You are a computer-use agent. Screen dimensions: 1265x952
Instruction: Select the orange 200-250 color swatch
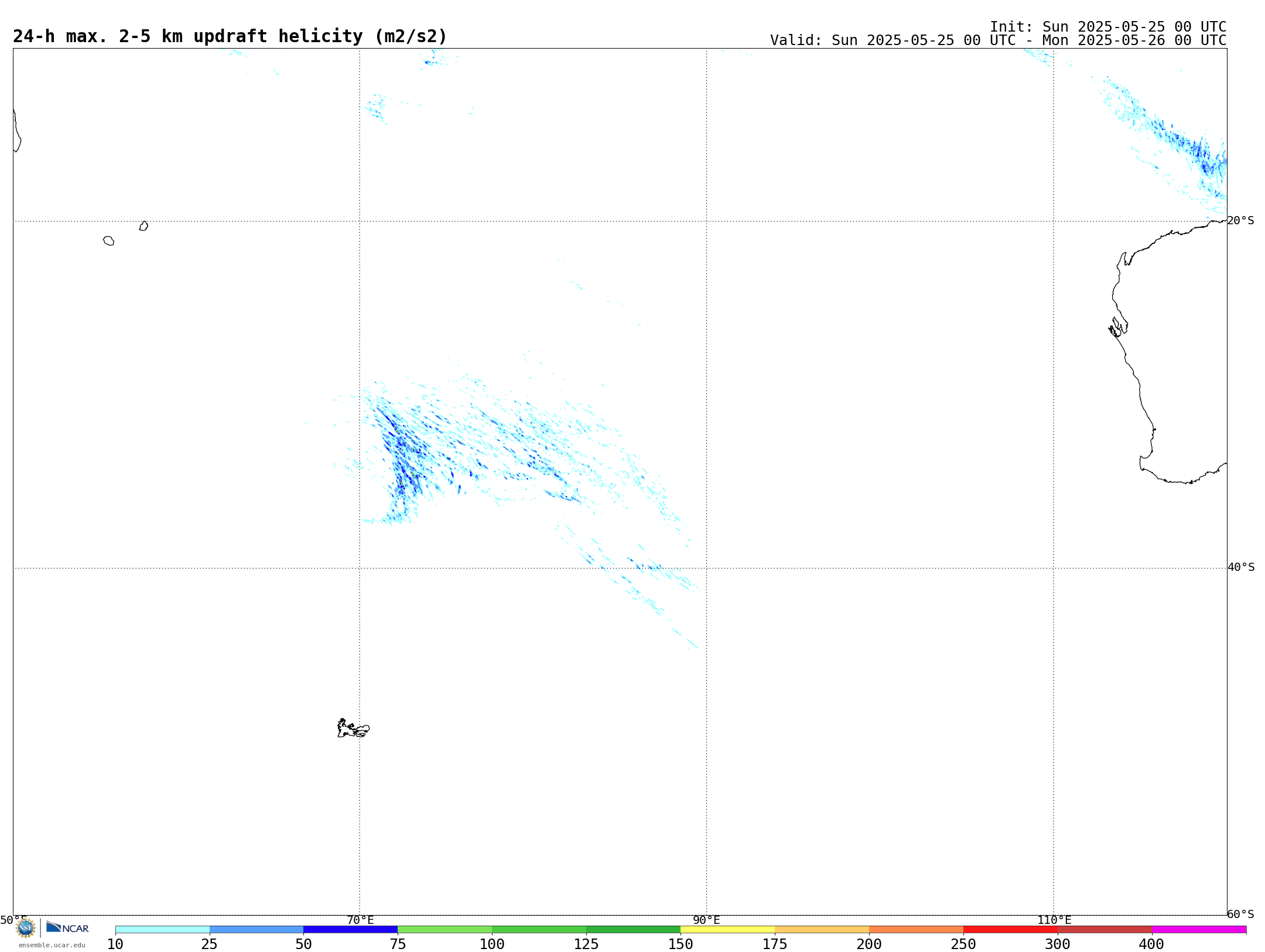(917, 929)
